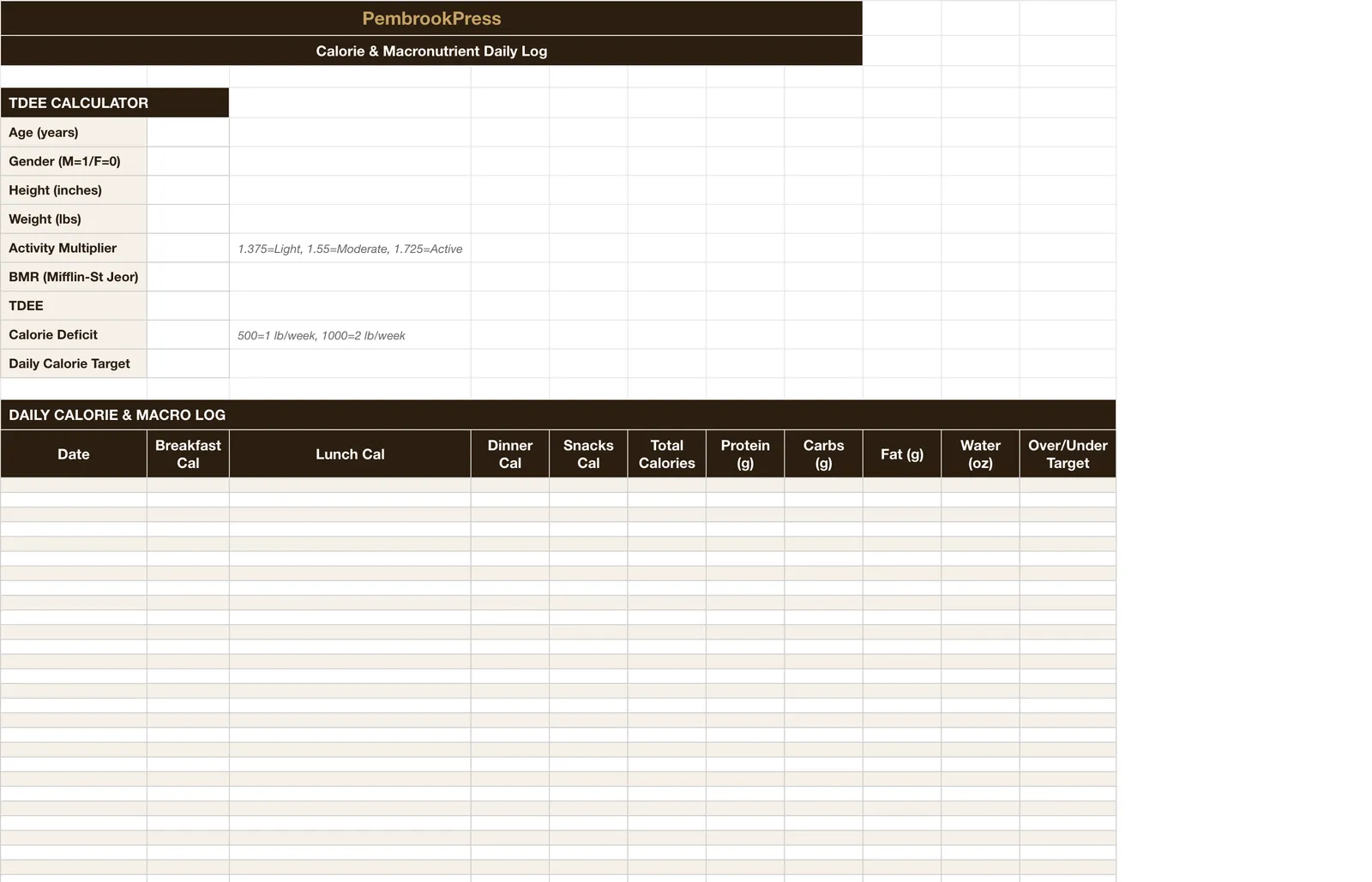1372x882 pixels.
Task: Click the Height (inches) label
Action: pyautogui.click(x=74, y=190)
